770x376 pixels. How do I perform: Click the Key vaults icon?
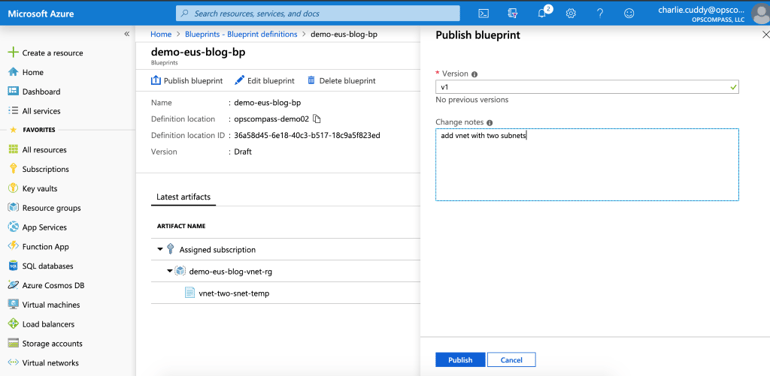(13, 188)
